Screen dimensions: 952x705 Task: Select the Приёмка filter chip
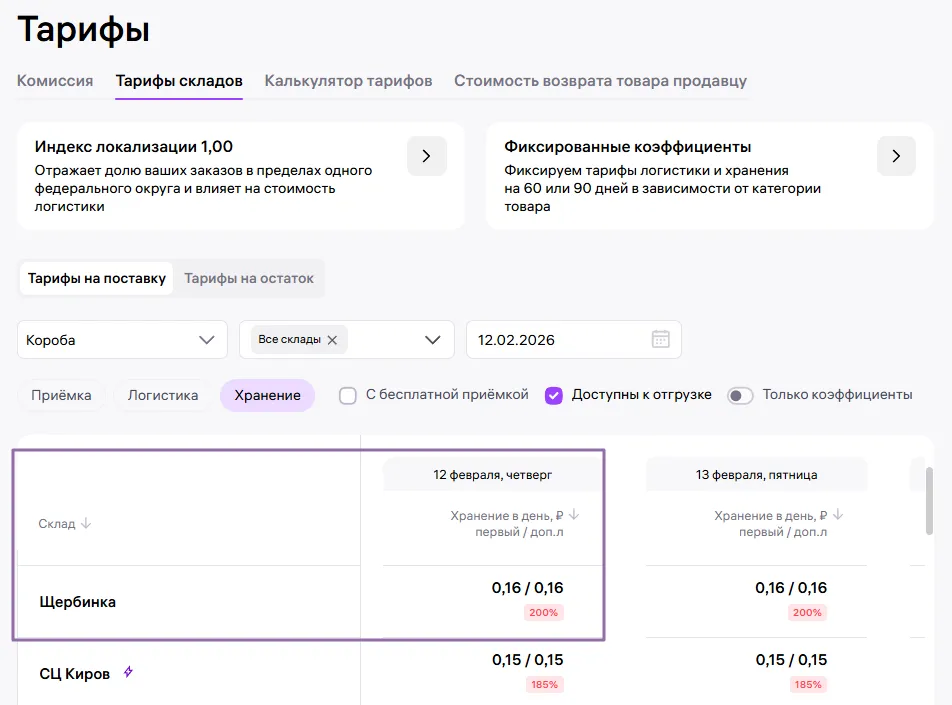coord(61,395)
